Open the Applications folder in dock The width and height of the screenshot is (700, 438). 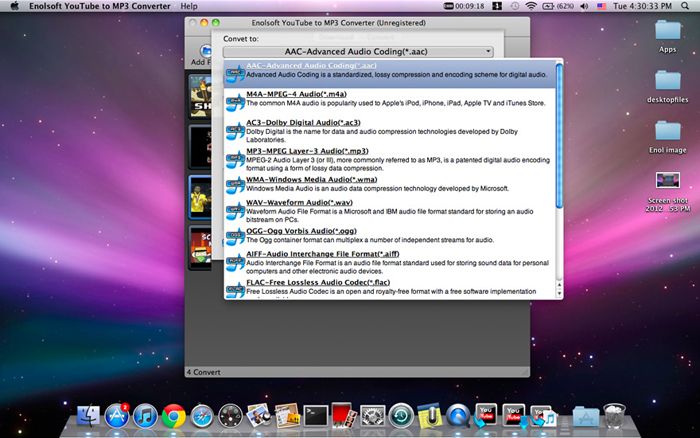[x=586, y=417]
